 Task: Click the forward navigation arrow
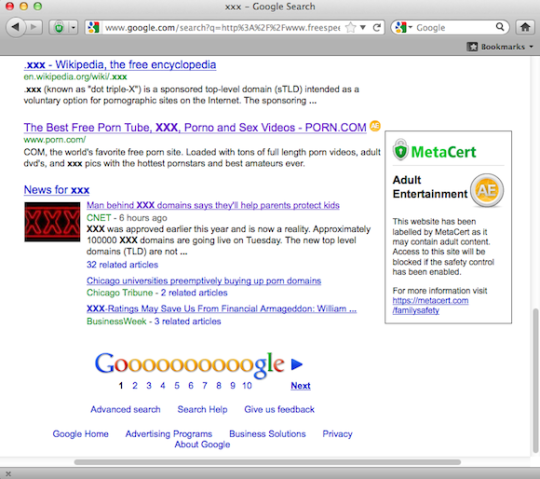(x=33, y=27)
